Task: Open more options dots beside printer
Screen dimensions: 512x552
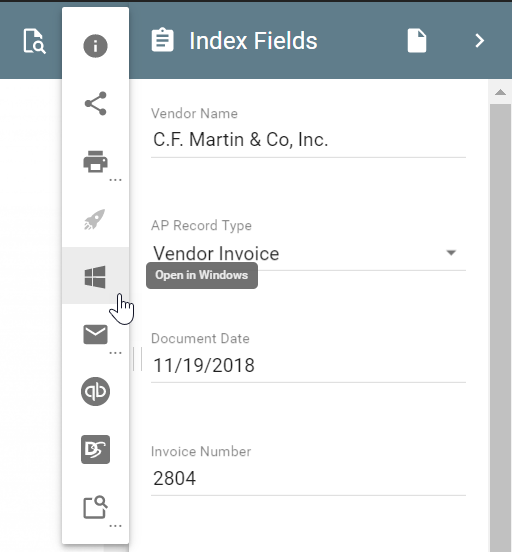Action: coord(115,180)
